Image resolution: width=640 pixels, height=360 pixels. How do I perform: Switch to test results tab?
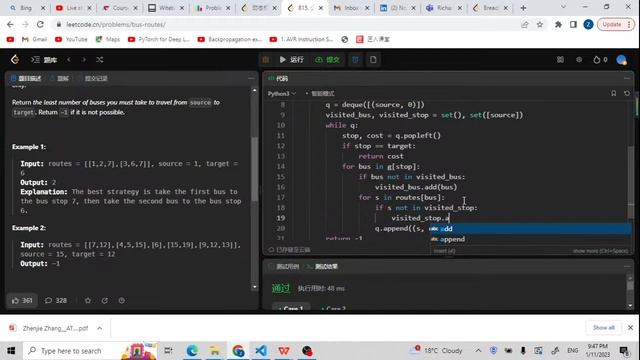(322, 267)
